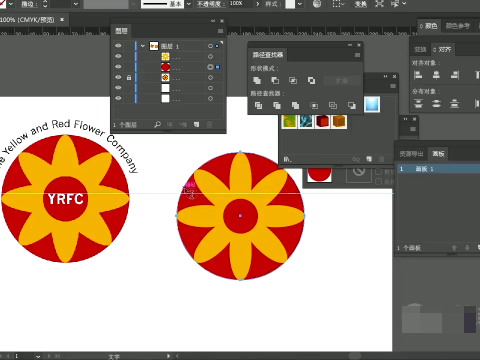This screenshot has height=360, width=480.
Task: Click horizontal align center icon
Action: (x=436, y=75)
